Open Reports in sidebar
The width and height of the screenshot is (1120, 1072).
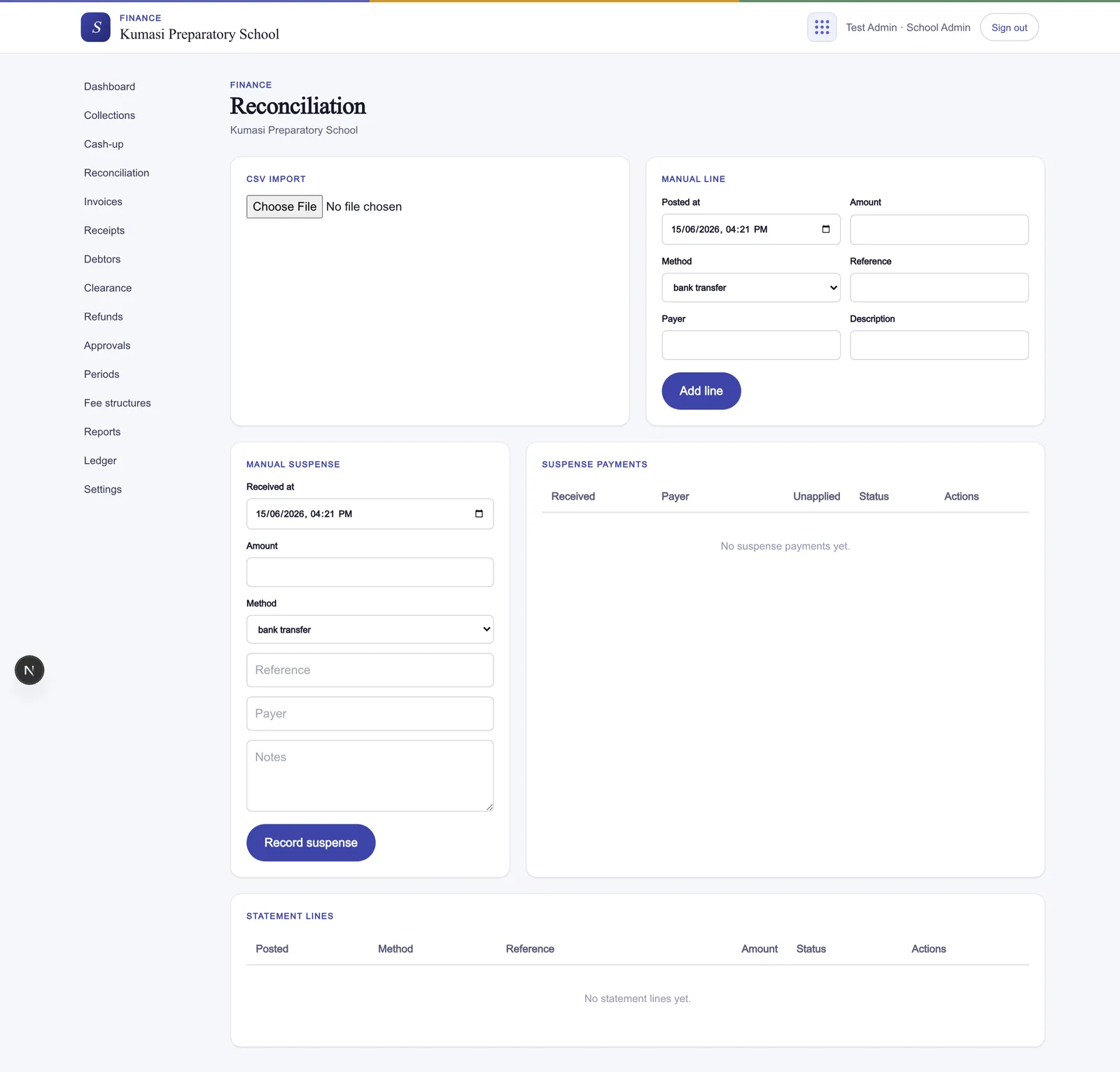pyautogui.click(x=102, y=432)
